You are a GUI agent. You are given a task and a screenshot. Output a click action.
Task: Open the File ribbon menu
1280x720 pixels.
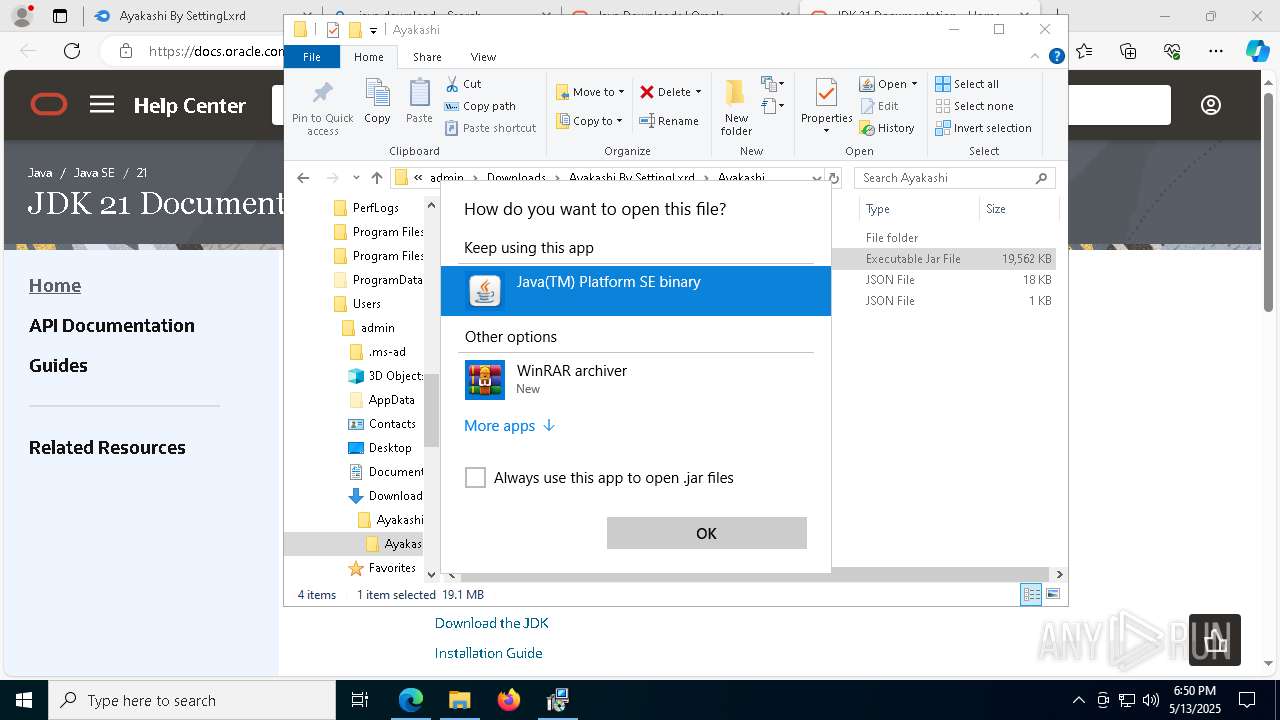click(312, 57)
